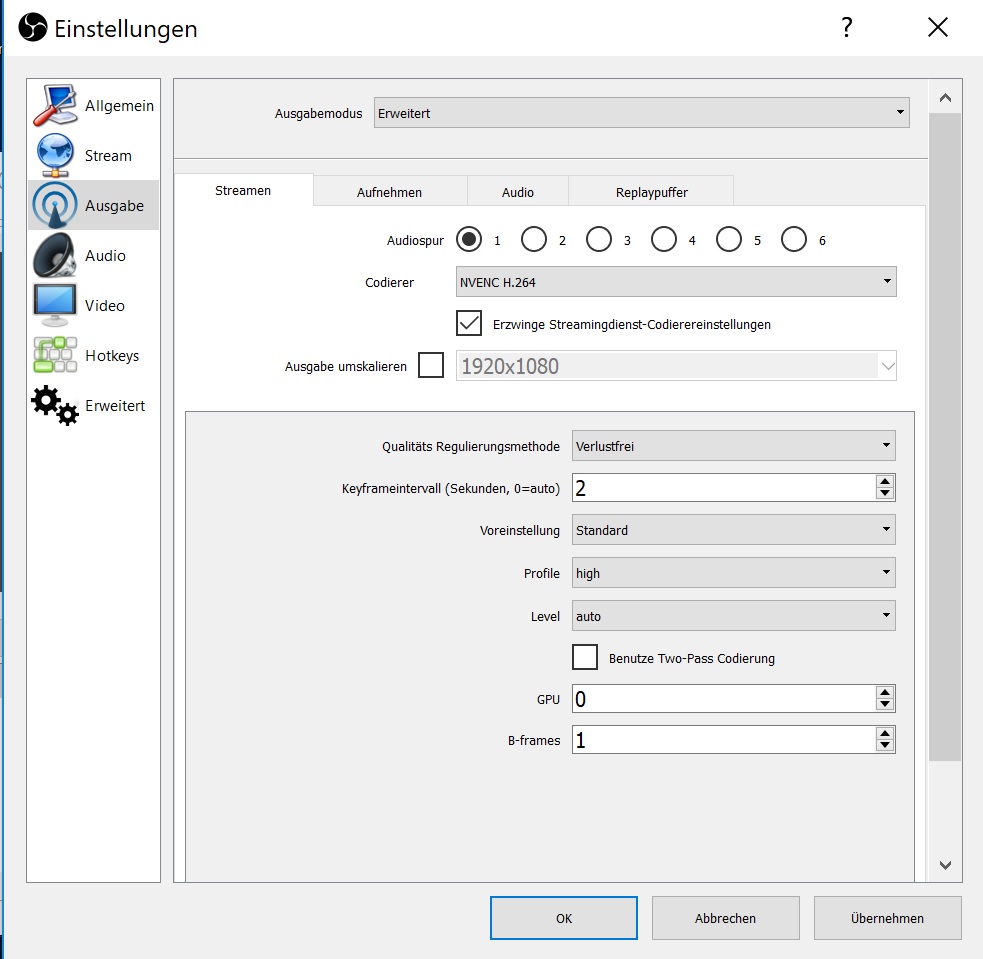983x959 pixels.
Task: Click the question mark help icon
Action: (846, 28)
